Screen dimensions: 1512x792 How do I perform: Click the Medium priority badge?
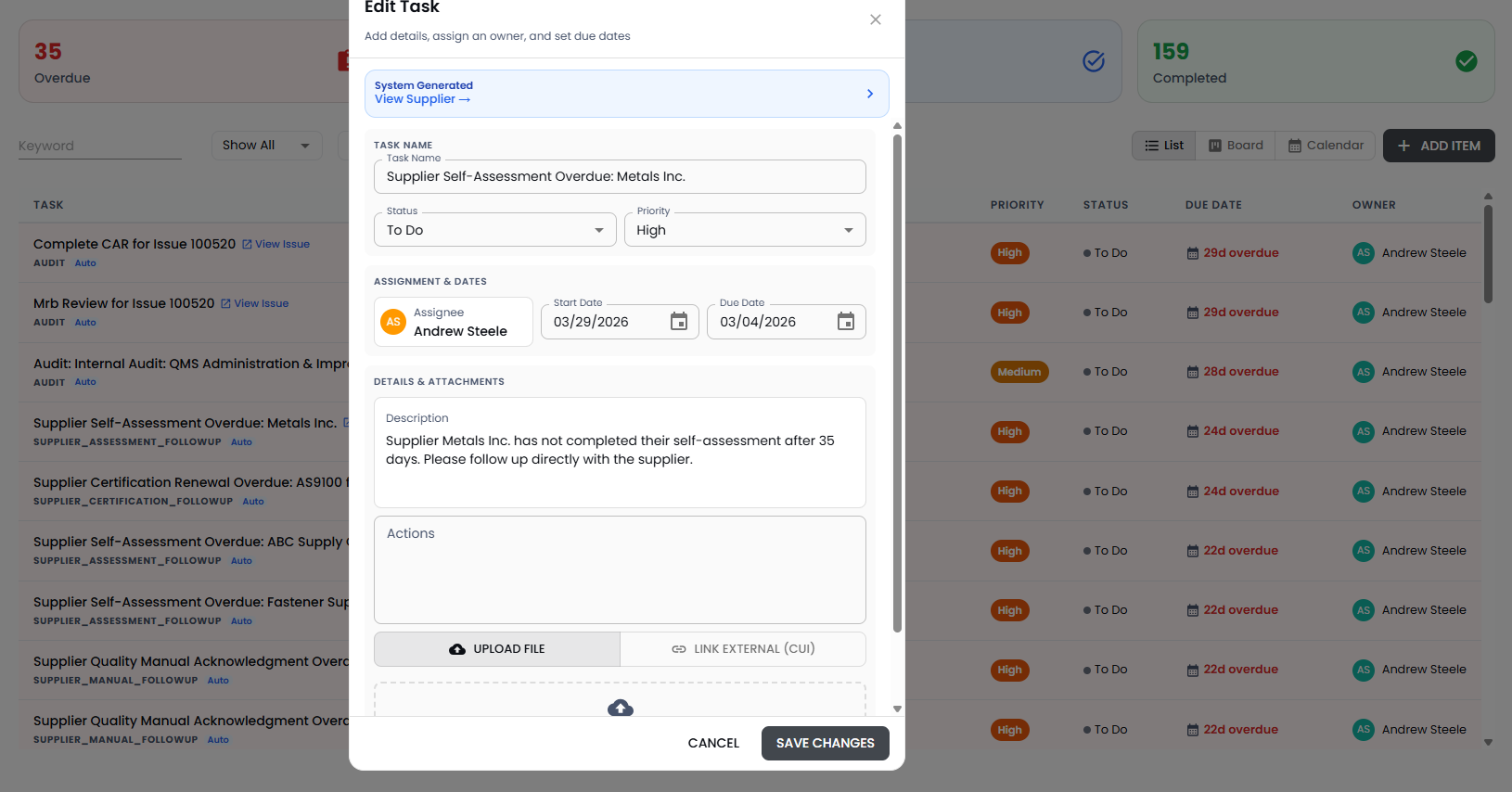click(x=1019, y=372)
